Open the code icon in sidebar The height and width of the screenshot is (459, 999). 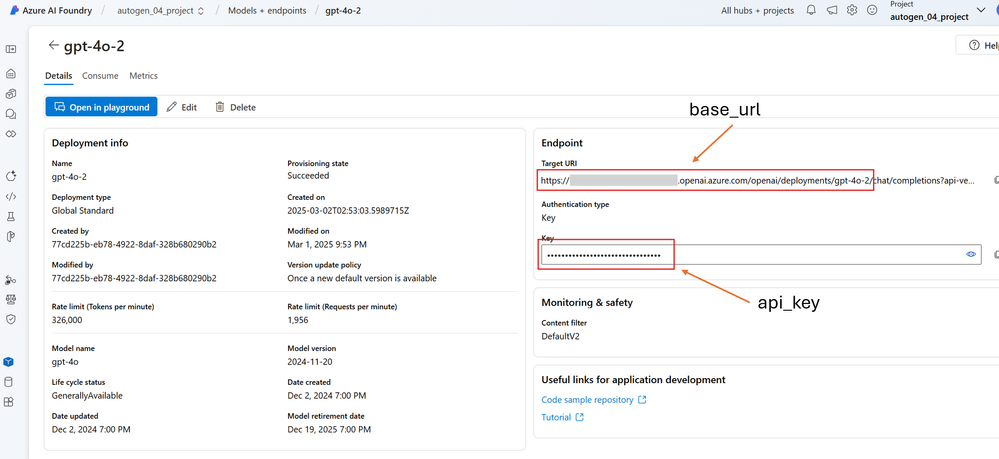[11, 197]
